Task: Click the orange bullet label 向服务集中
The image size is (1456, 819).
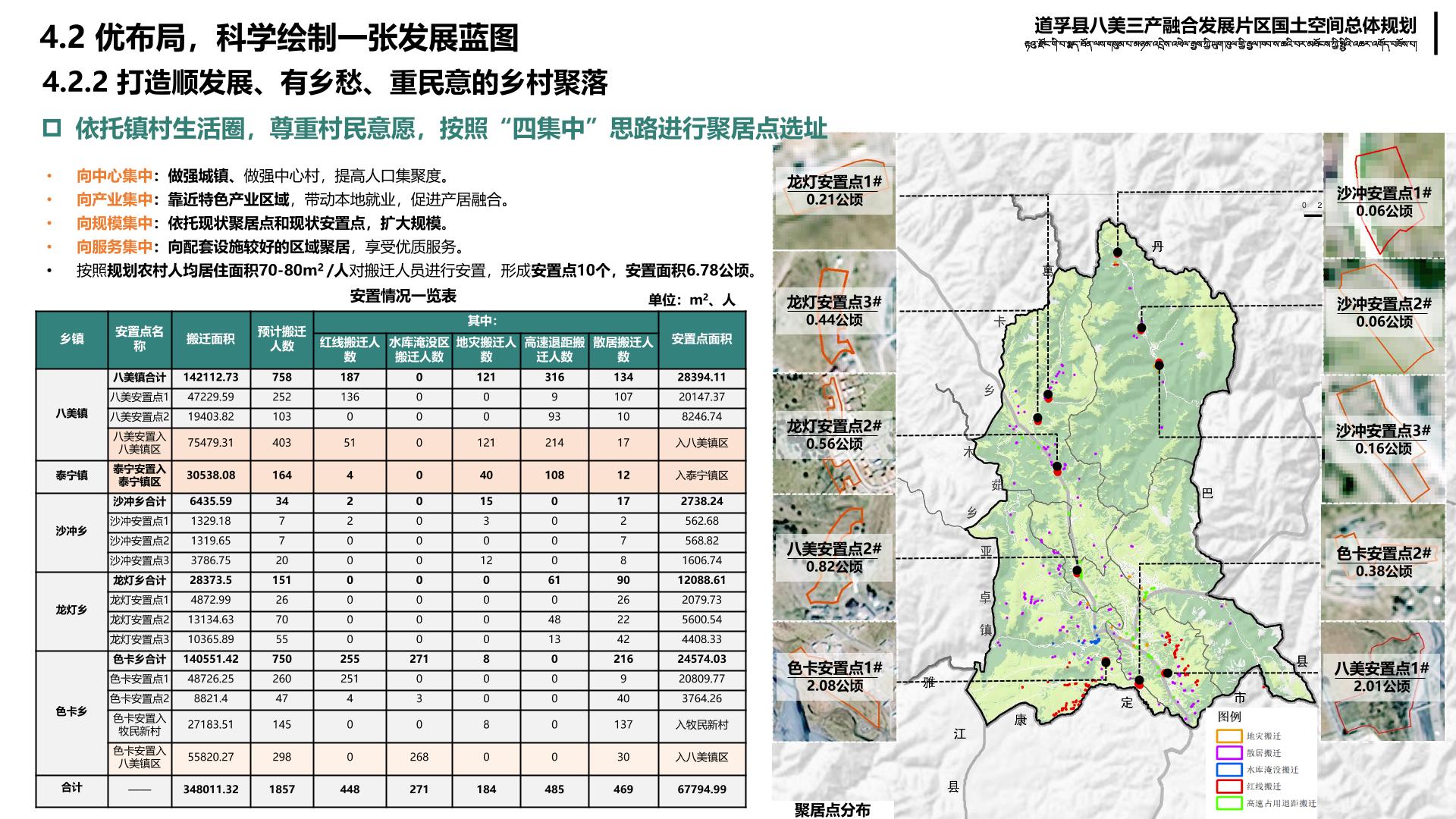Action: pos(115,247)
